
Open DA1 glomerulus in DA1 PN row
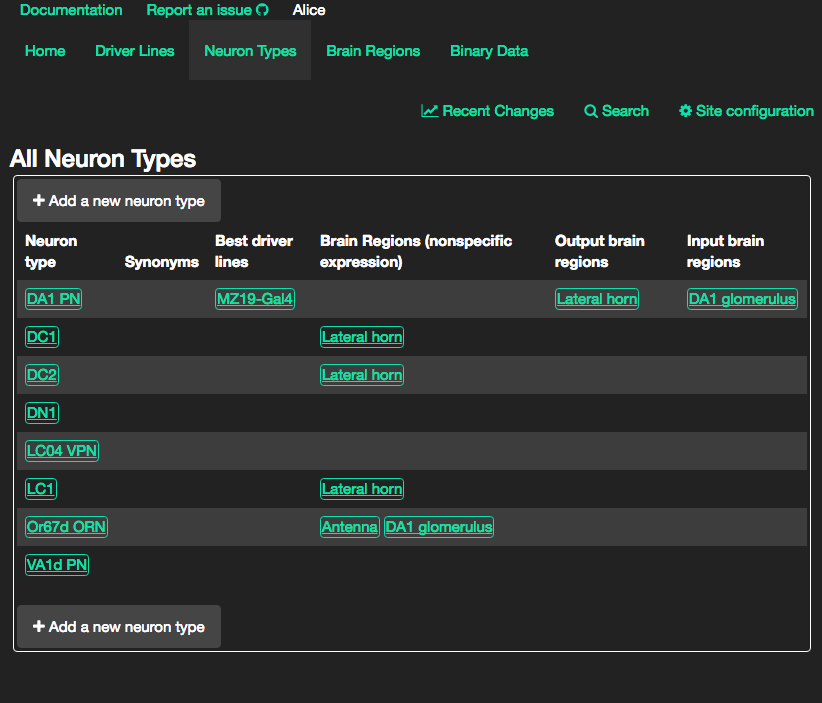click(x=742, y=299)
